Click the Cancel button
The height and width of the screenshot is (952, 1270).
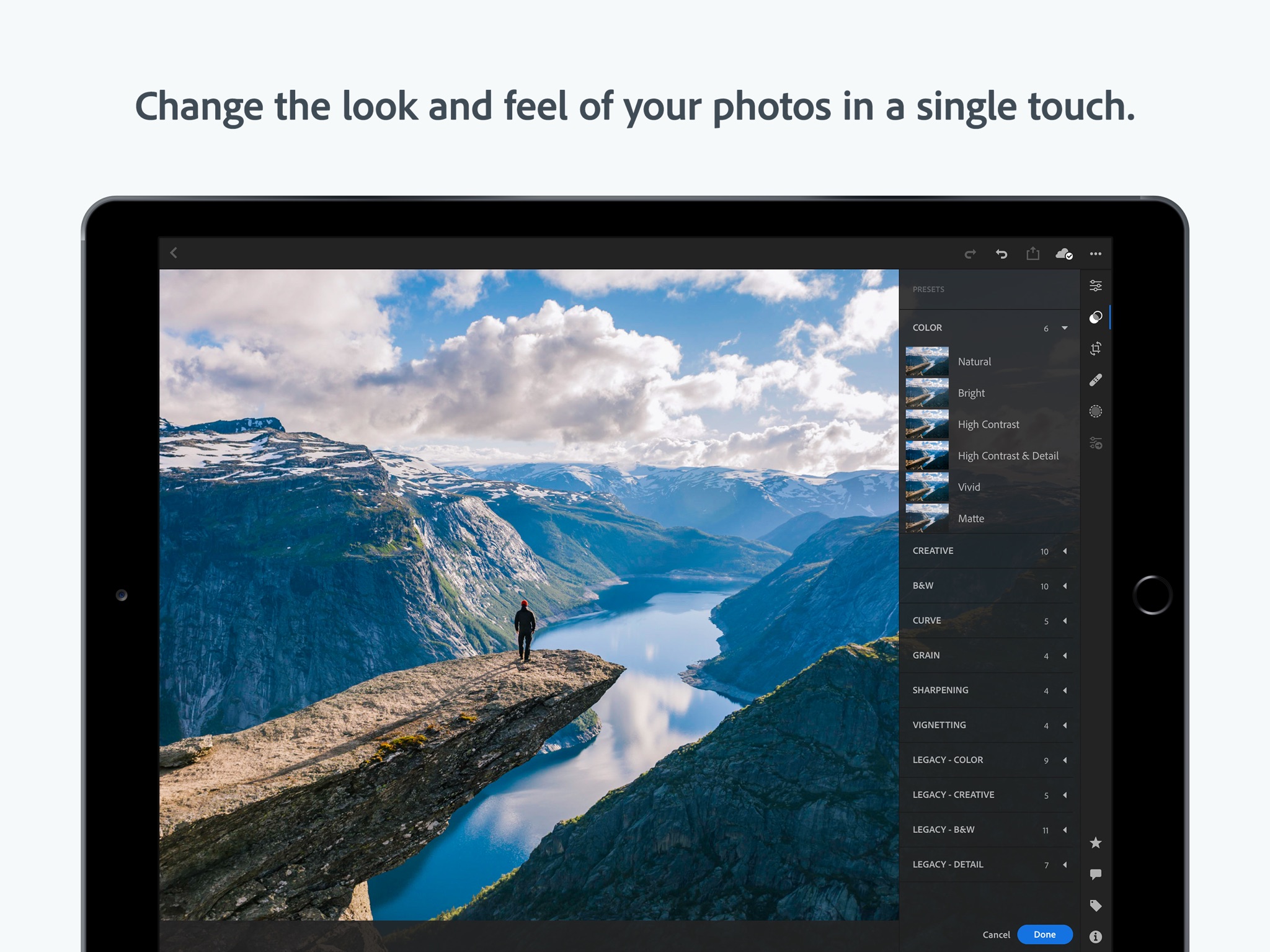pos(997,935)
